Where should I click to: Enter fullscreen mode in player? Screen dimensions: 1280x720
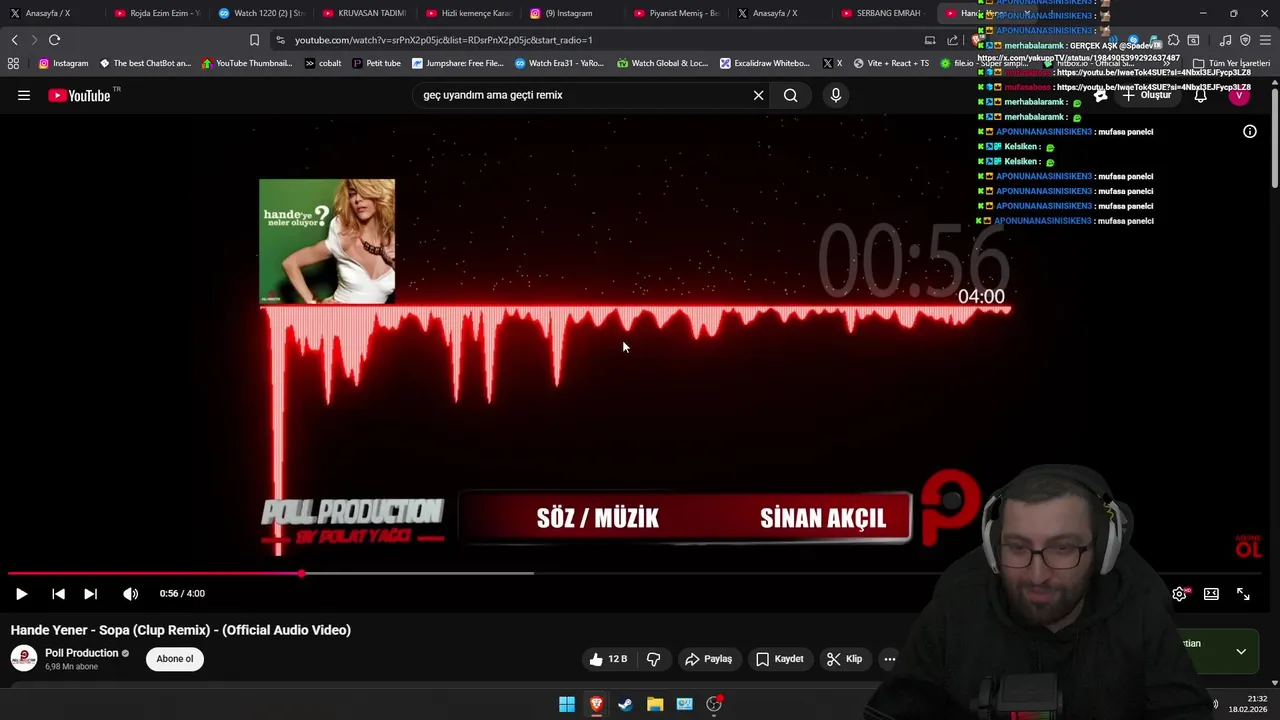(x=1243, y=594)
